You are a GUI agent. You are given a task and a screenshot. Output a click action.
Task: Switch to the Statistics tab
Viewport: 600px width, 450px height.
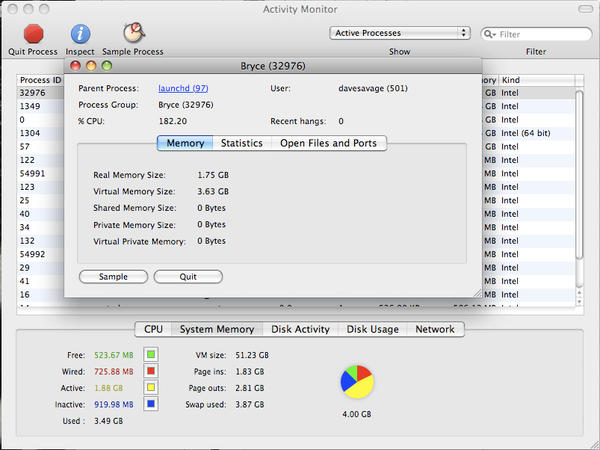(242, 143)
